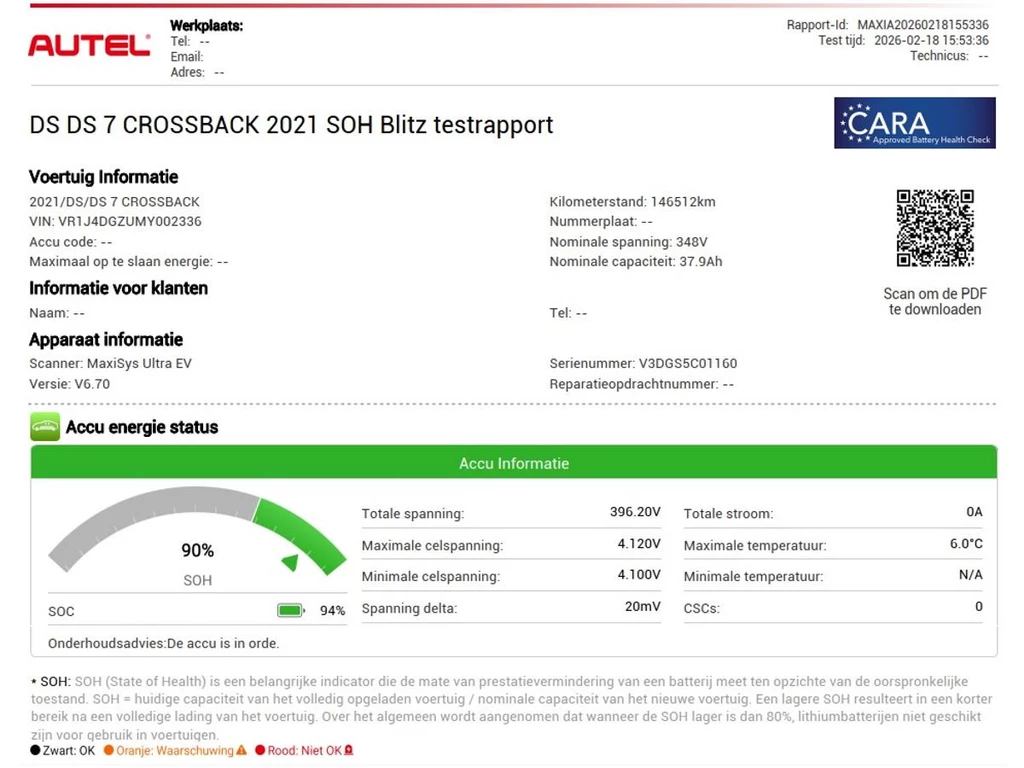Click the black dot next to Zwart: OK

(x=35, y=750)
